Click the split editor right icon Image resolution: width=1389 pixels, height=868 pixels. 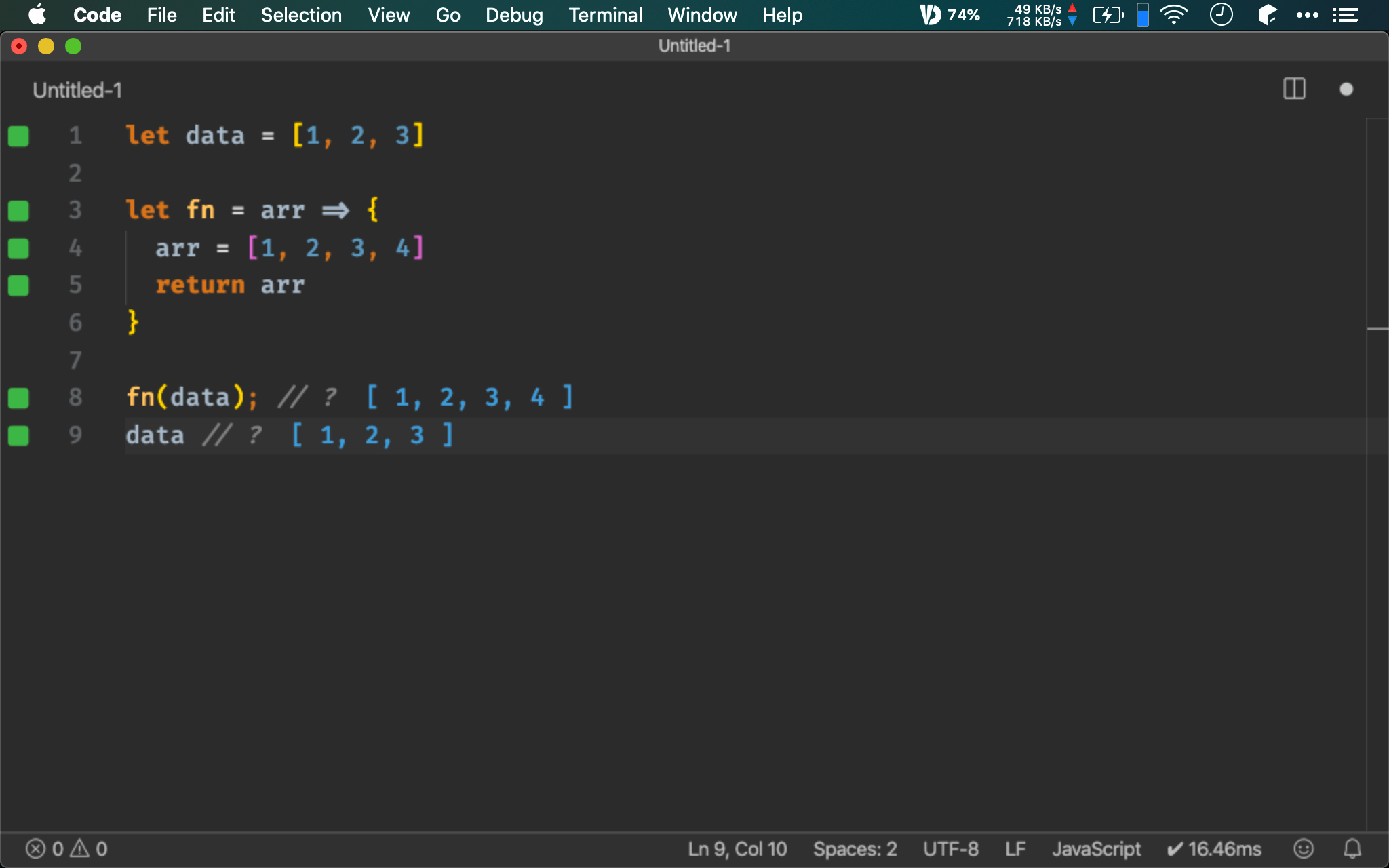1294,89
